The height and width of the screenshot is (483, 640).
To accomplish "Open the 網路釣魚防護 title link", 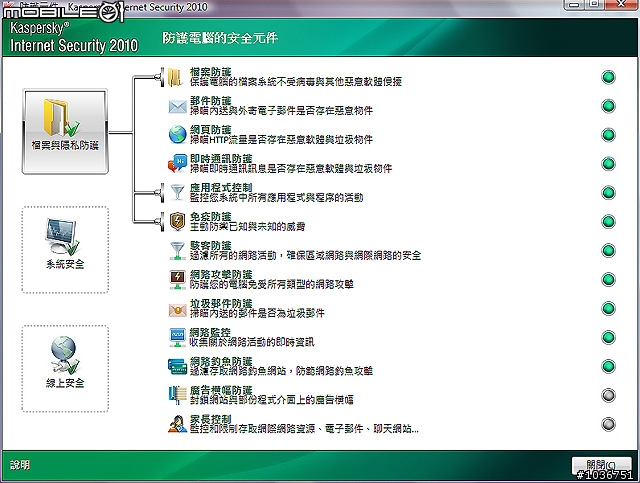I will tap(221, 361).
